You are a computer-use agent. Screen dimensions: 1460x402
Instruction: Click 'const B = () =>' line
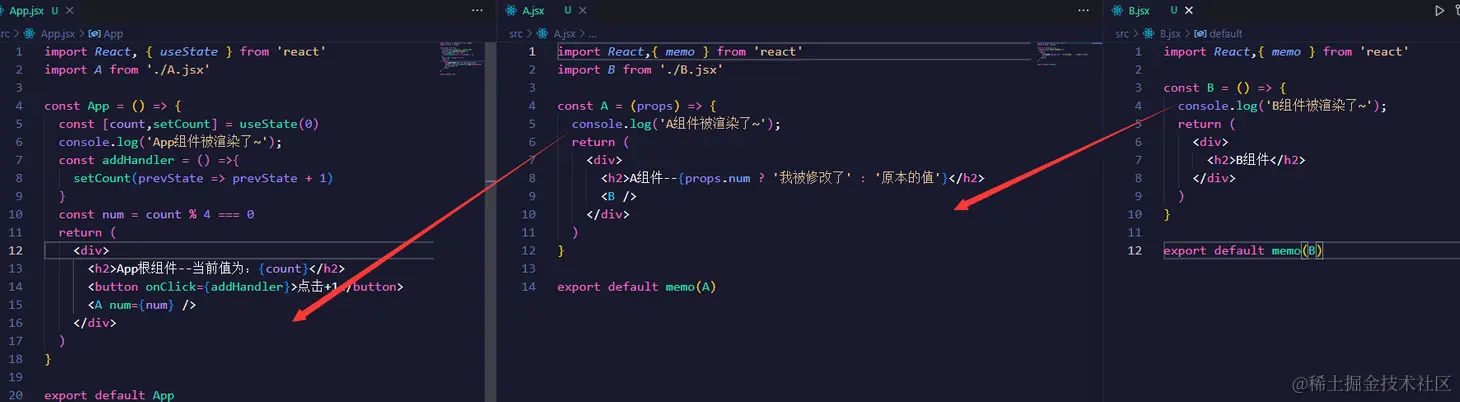1225,88
